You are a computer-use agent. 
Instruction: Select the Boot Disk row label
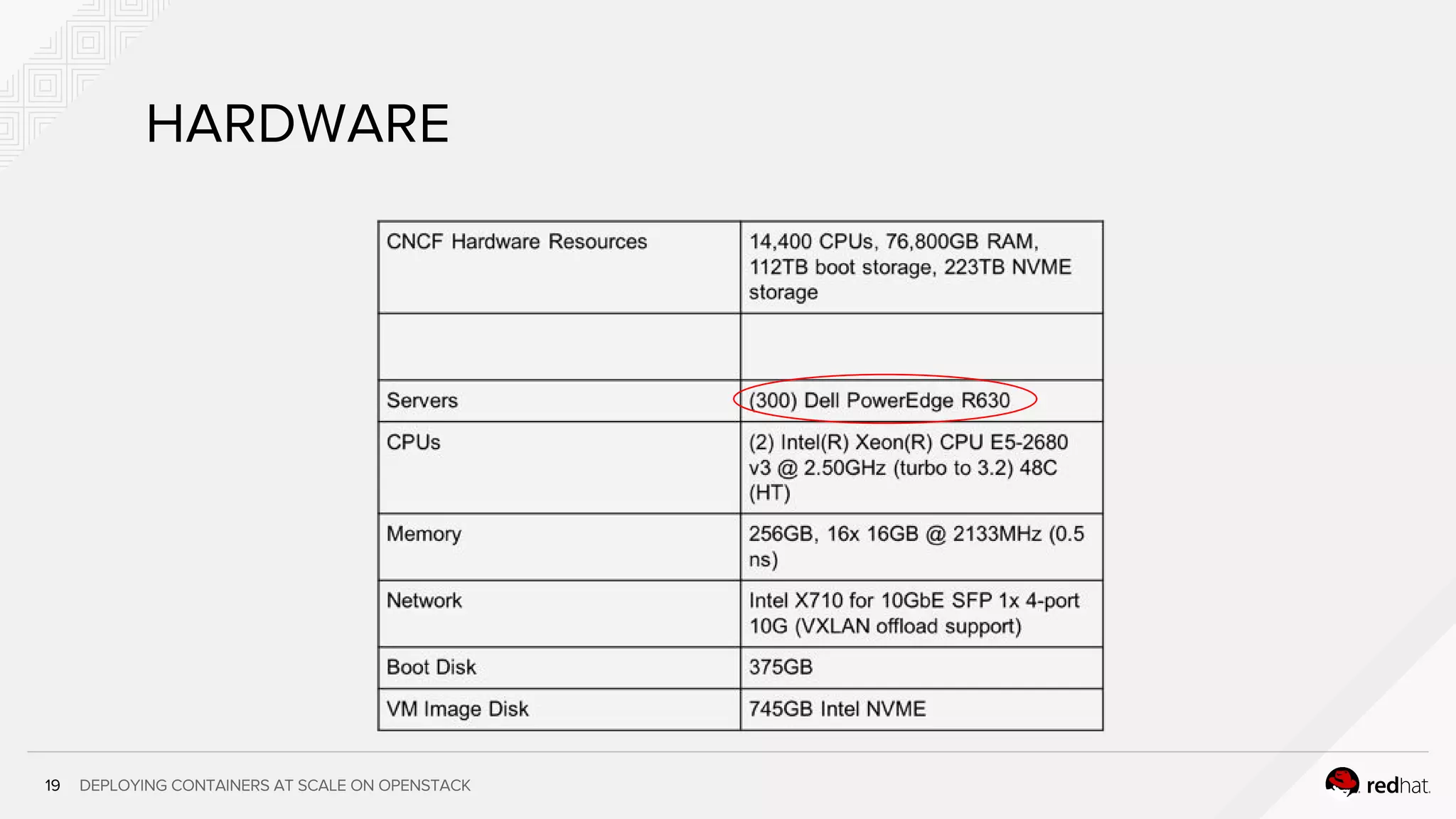tap(432, 667)
